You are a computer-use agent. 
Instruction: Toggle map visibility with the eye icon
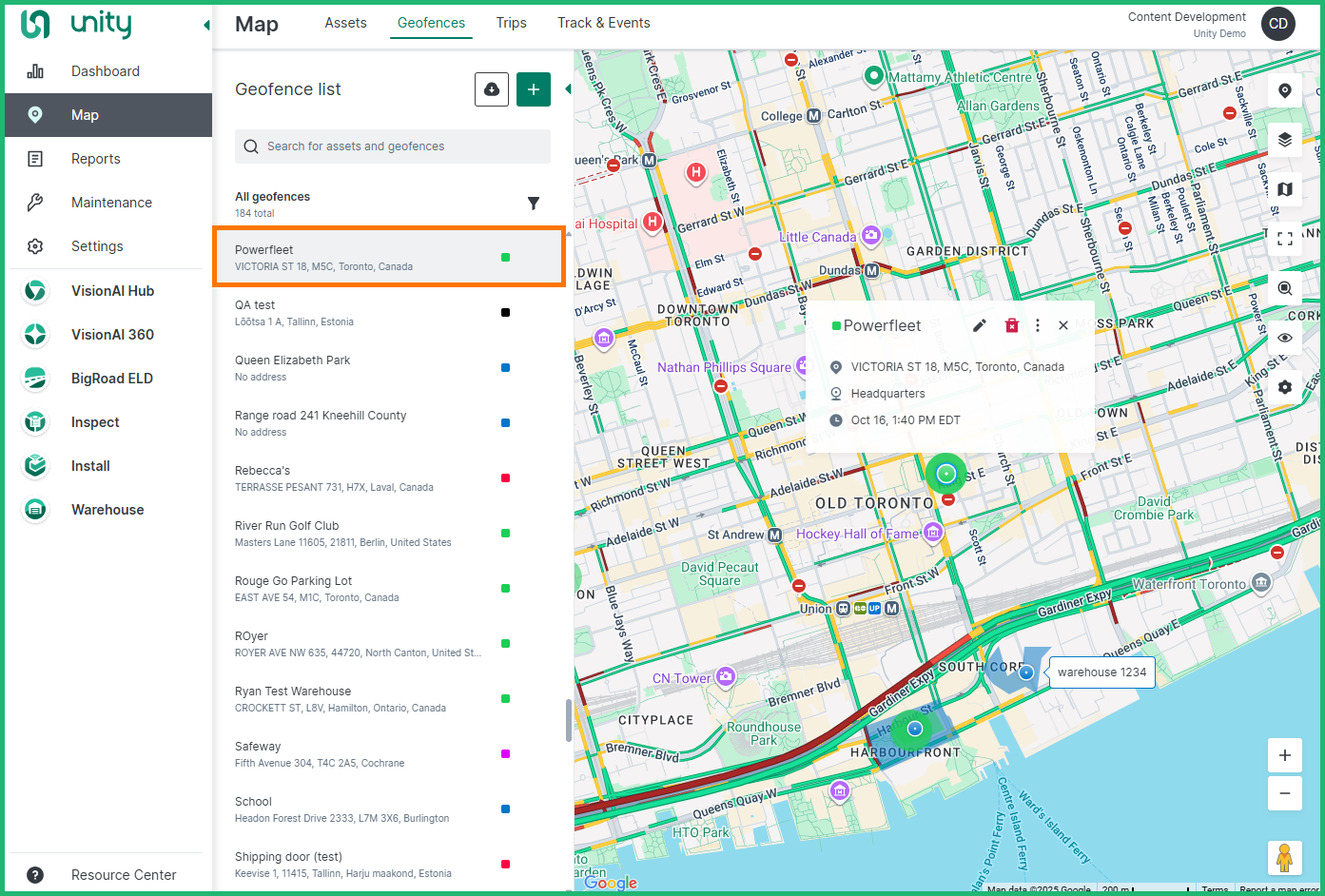click(x=1284, y=338)
